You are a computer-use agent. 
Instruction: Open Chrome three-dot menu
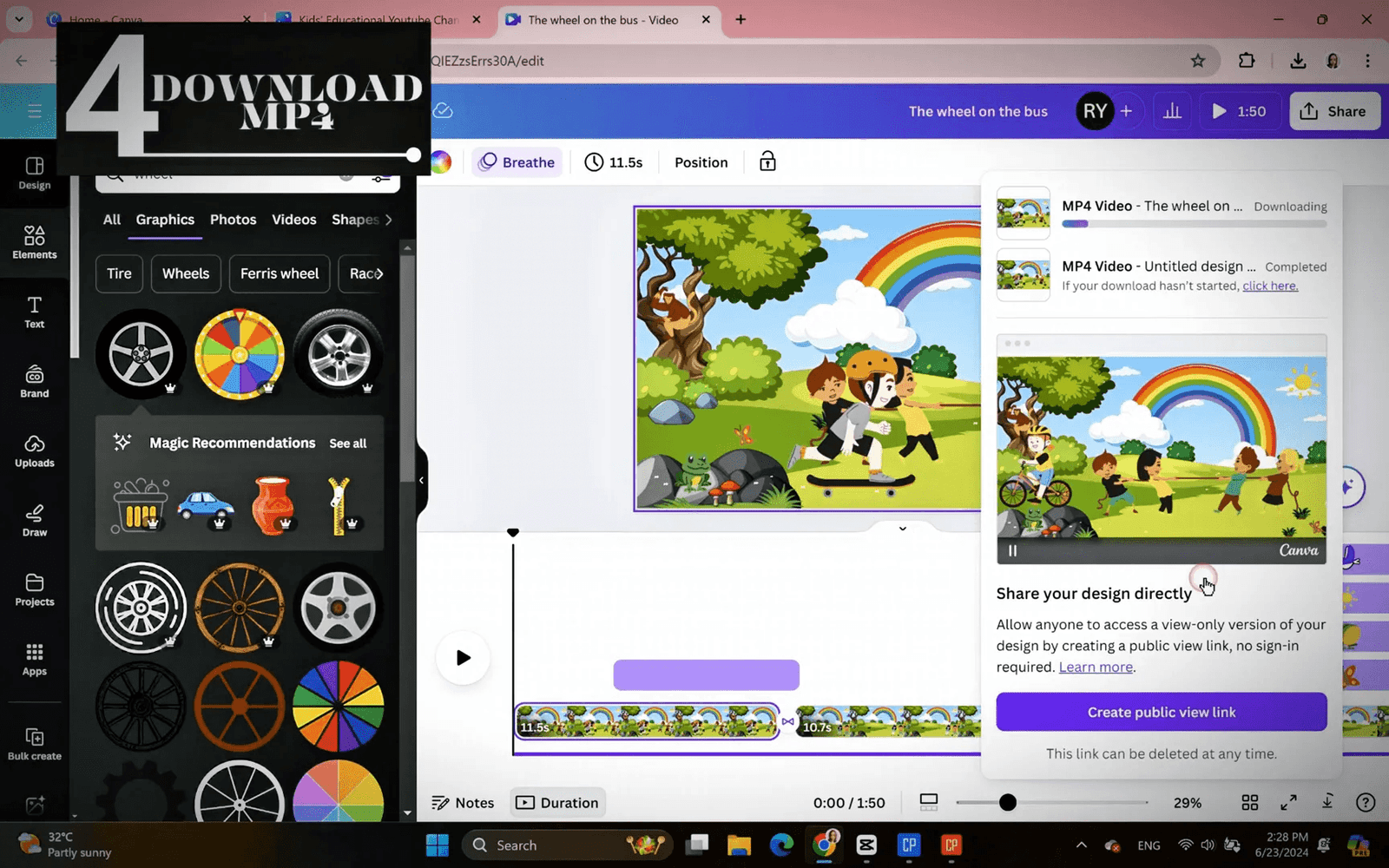coord(1367,61)
